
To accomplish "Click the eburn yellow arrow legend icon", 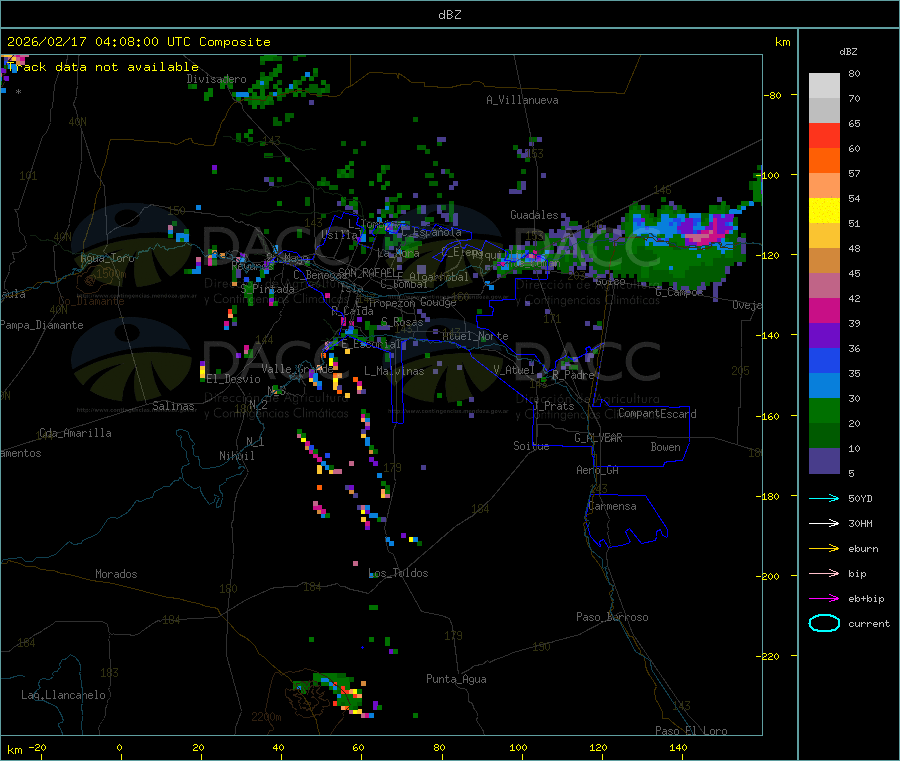I will [x=824, y=548].
